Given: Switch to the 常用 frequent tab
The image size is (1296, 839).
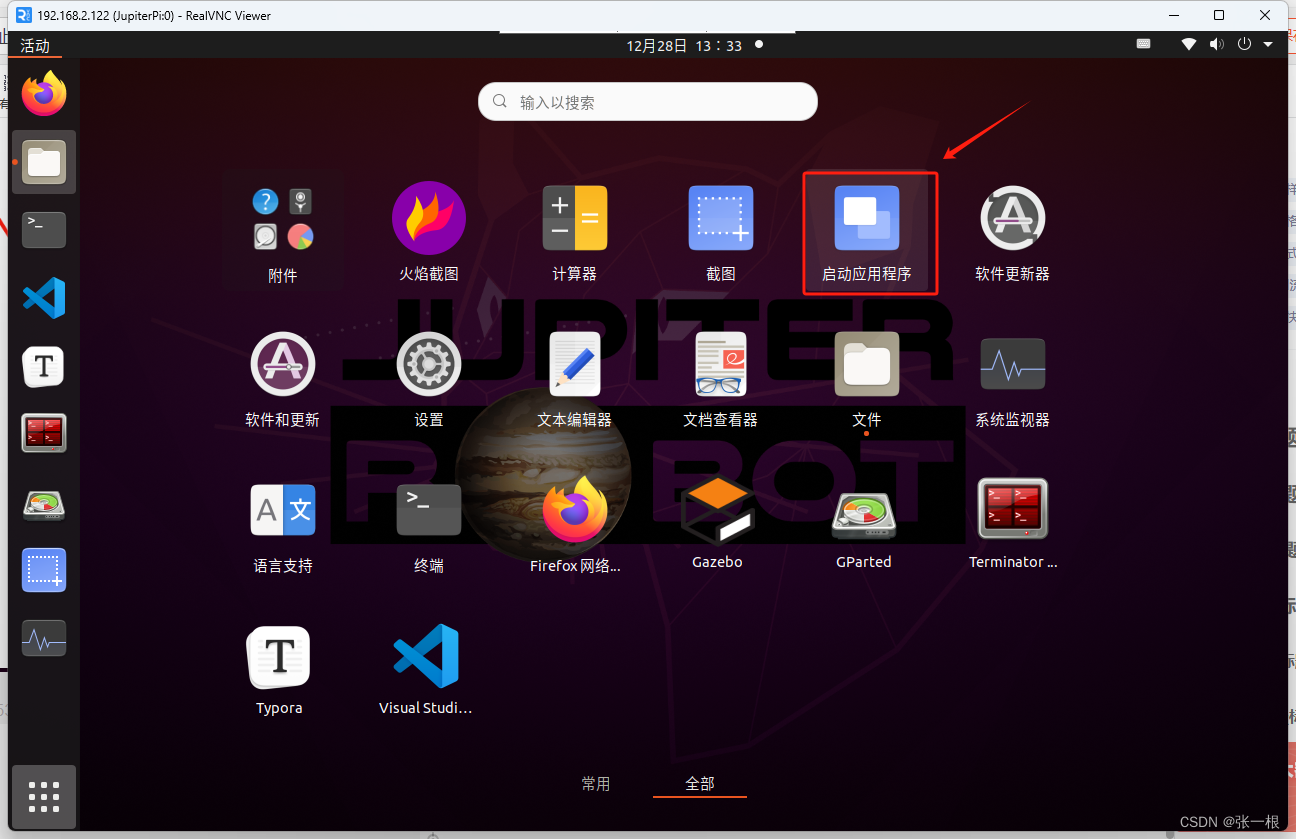Looking at the screenshot, I should pyautogui.click(x=596, y=784).
